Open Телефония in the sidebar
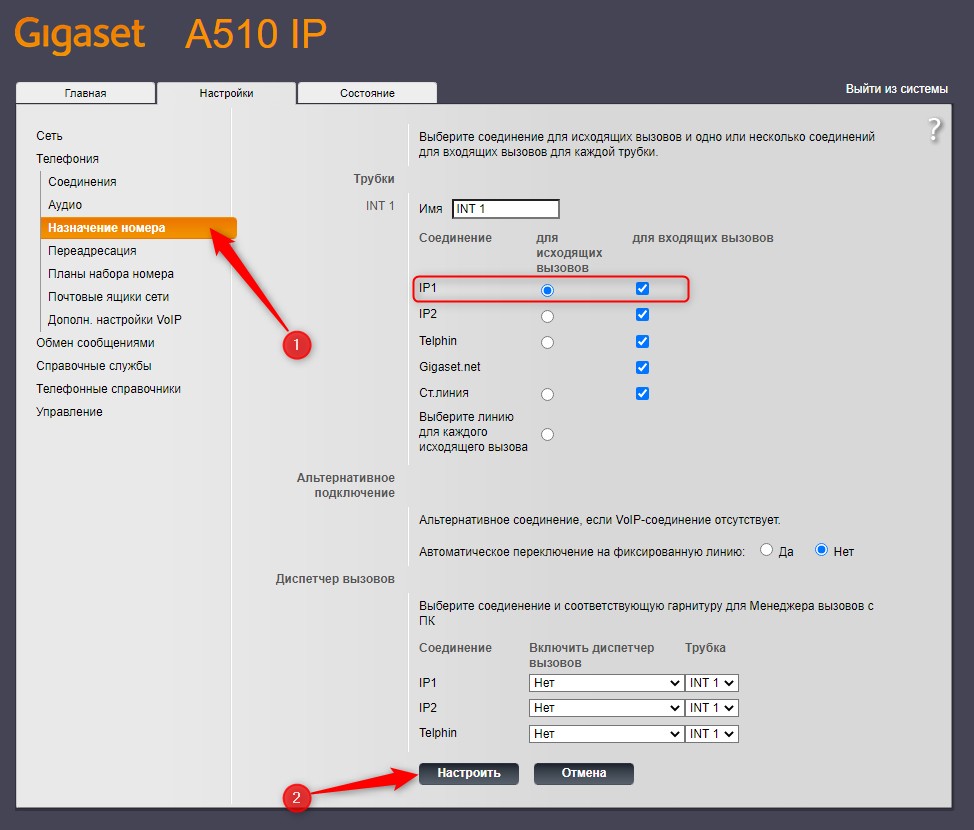974x830 pixels. click(x=67, y=158)
